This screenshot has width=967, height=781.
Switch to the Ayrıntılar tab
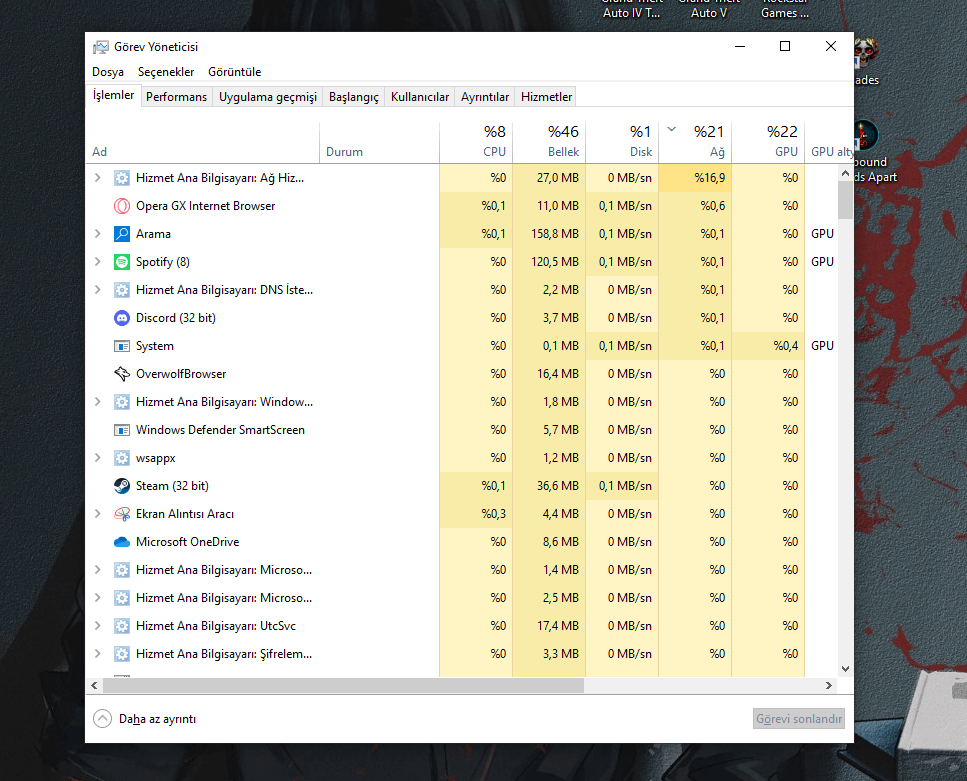coord(485,97)
